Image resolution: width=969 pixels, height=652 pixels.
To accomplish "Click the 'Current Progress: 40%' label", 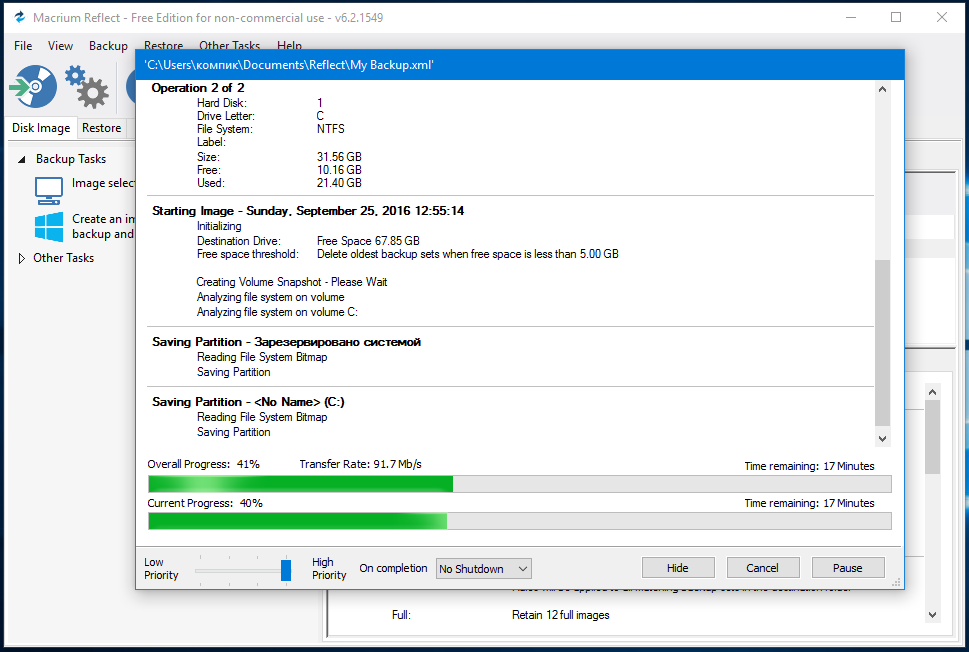I will pyautogui.click(x=205, y=503).
